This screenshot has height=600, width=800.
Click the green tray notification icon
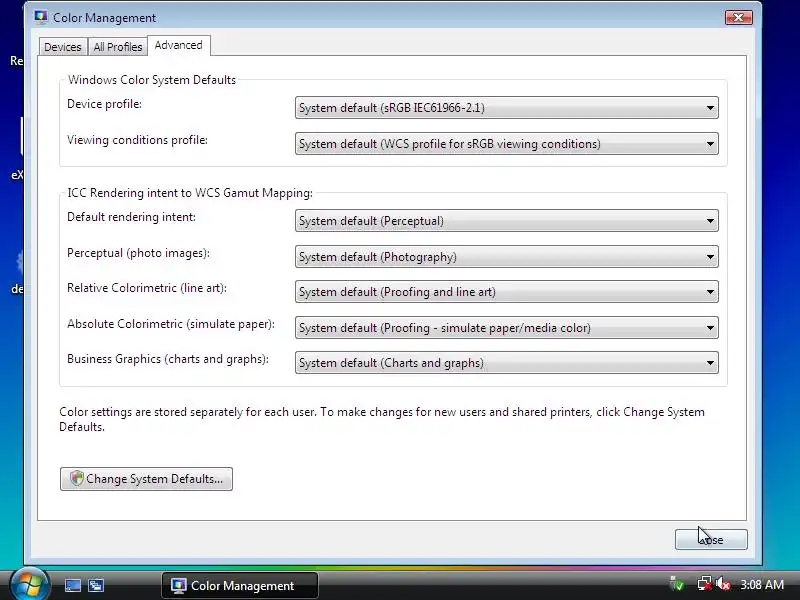point(677,584)
